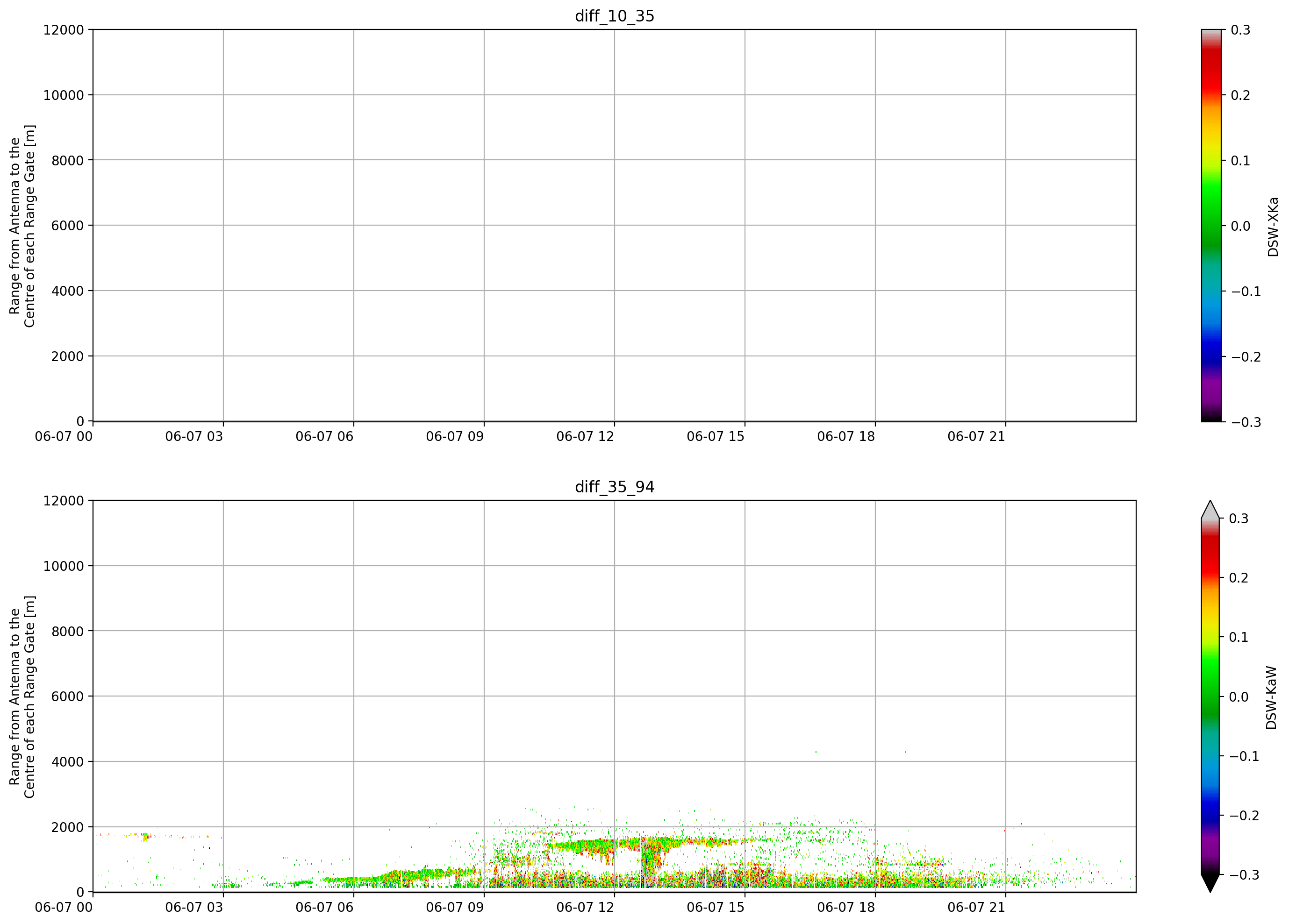Click the 0.1 tick on DSW-XKa colorbar

[x=1241, y=161]
